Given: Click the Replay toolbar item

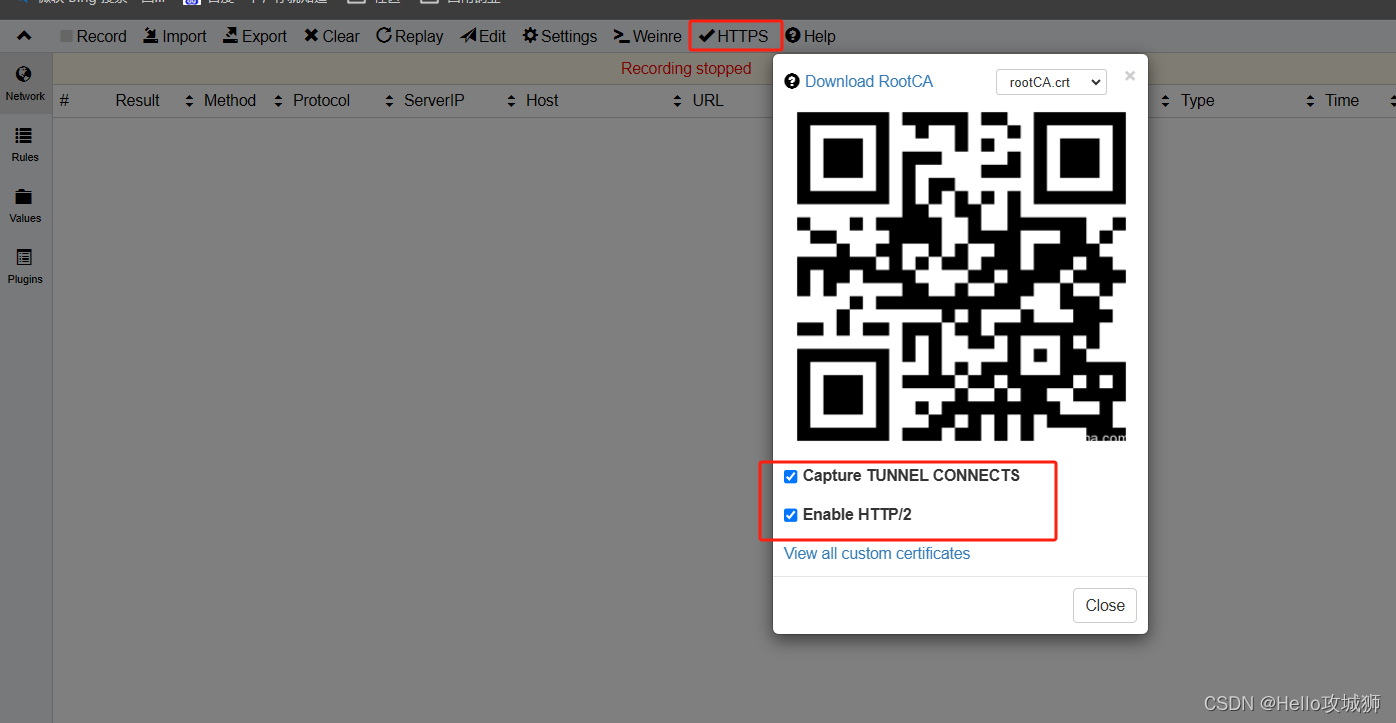Looking at the screenshot, I should (x=409, y=36).
